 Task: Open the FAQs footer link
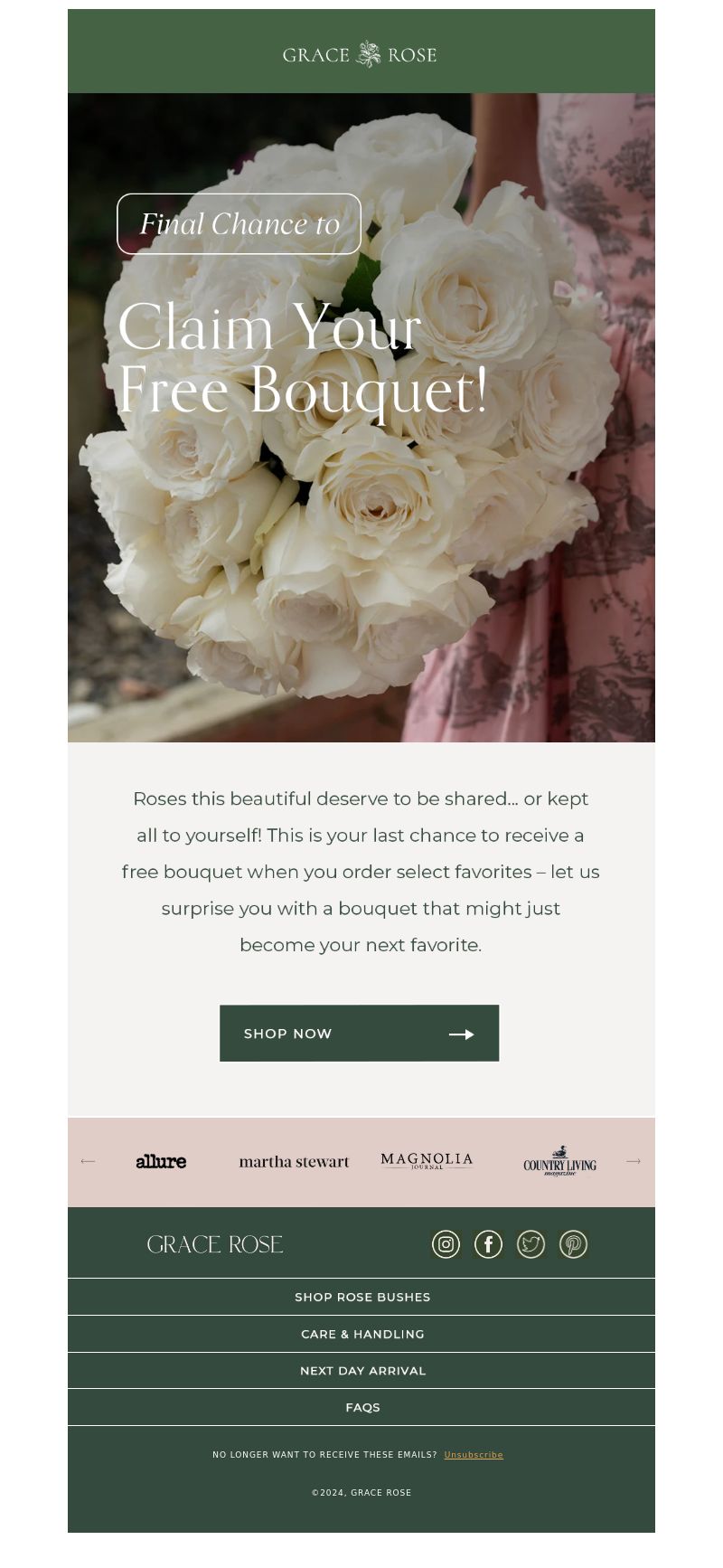tap(361, 1407)
